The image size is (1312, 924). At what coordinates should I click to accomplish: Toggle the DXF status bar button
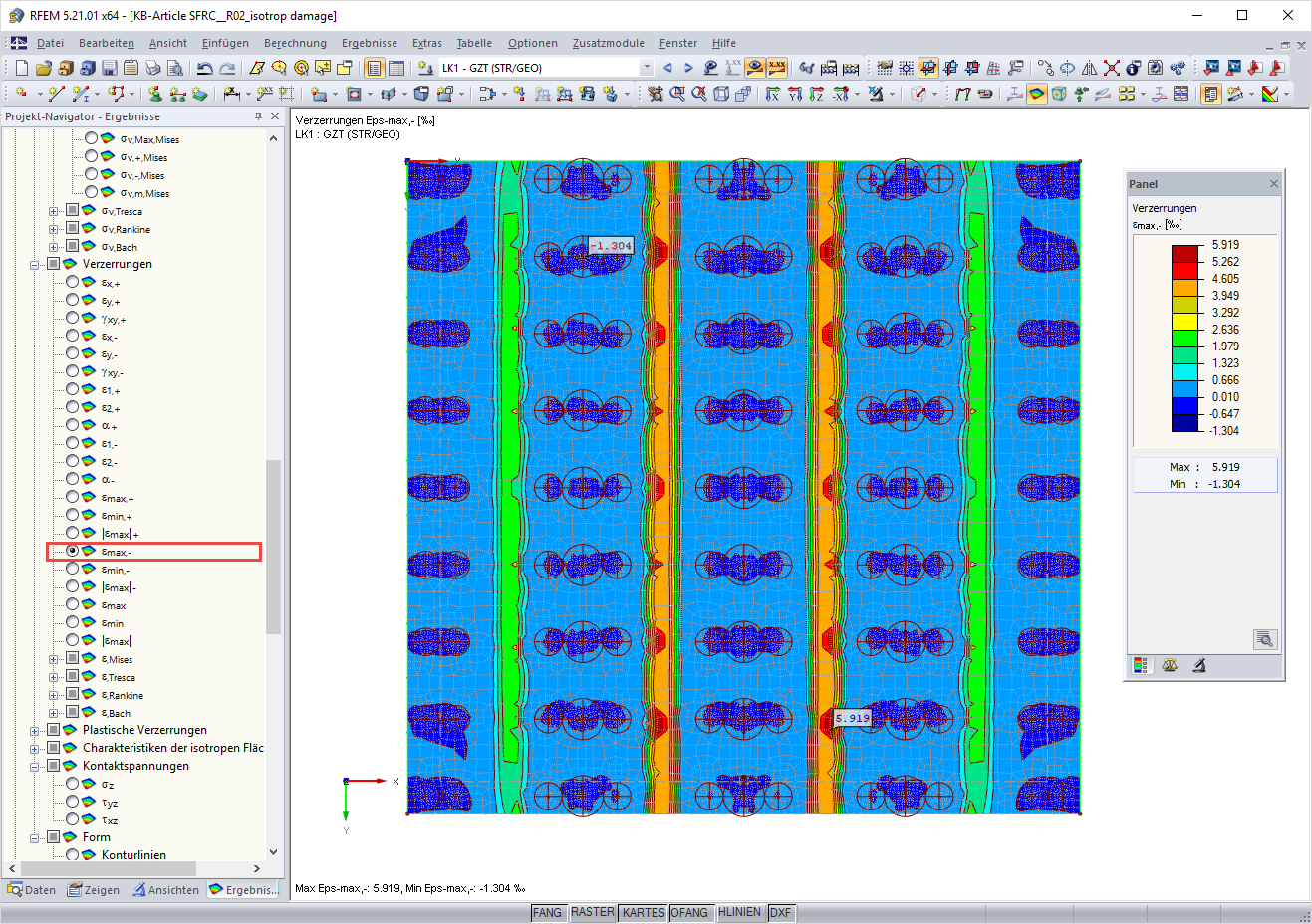click(781, 912)
